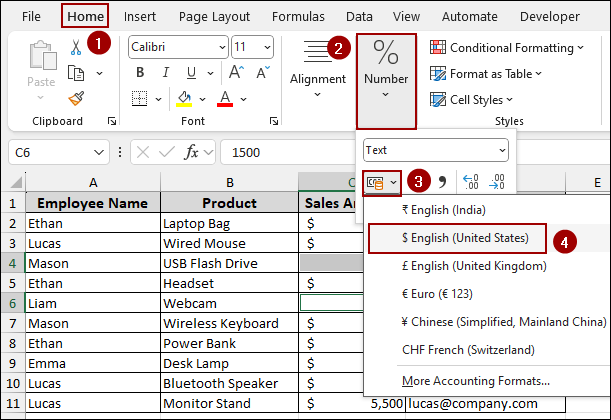Click the Copy icon in Clipboard
611x420 pixels.
pos(76,73)
